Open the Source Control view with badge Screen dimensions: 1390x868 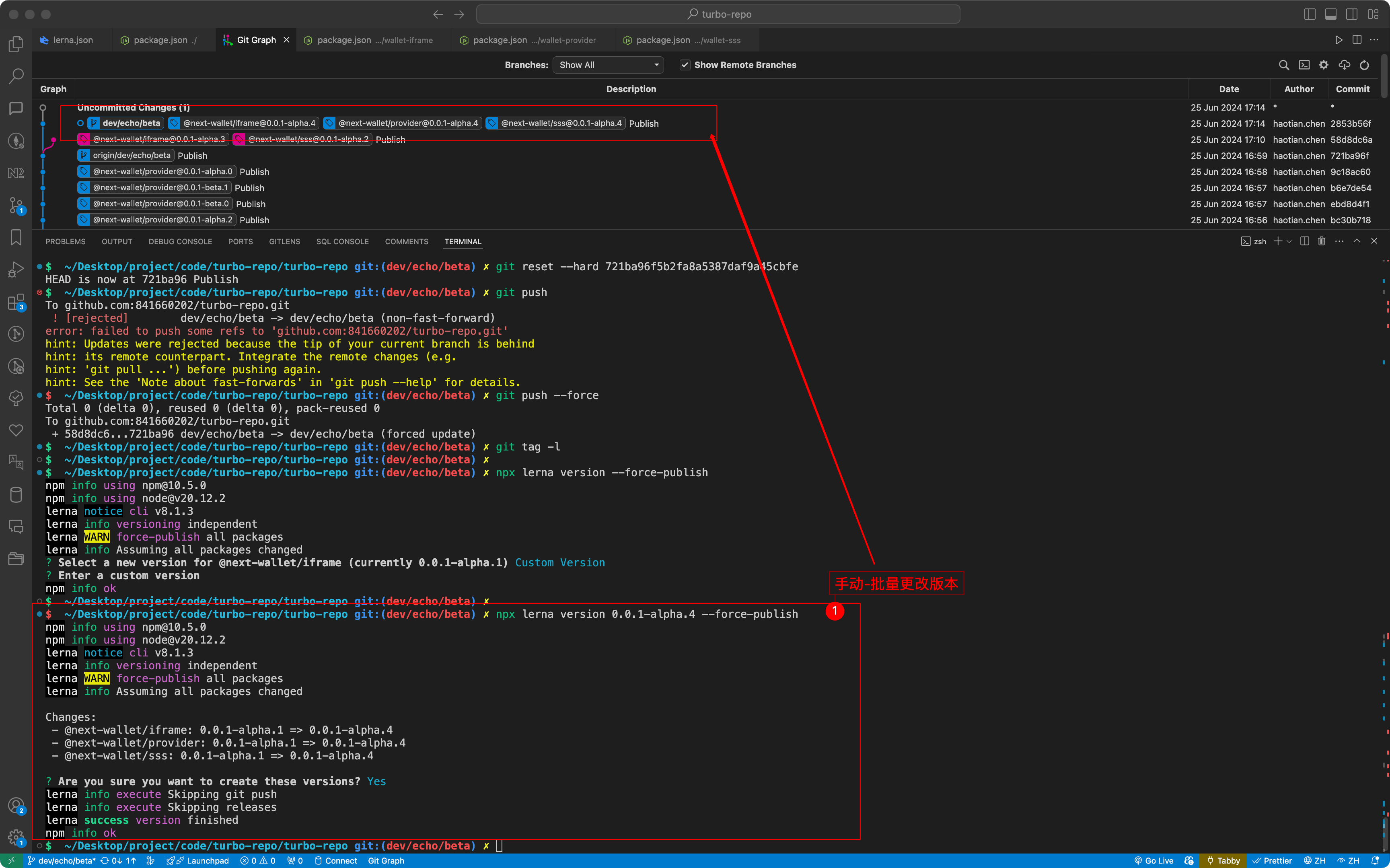point(16,205)
